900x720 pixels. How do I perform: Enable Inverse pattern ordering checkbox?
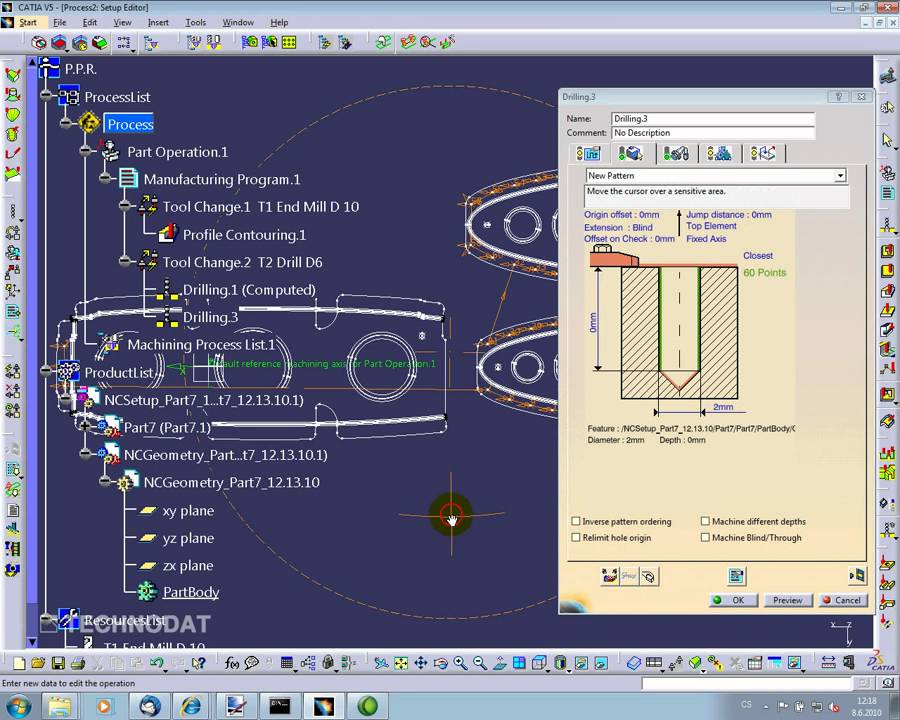coord(576,522)
